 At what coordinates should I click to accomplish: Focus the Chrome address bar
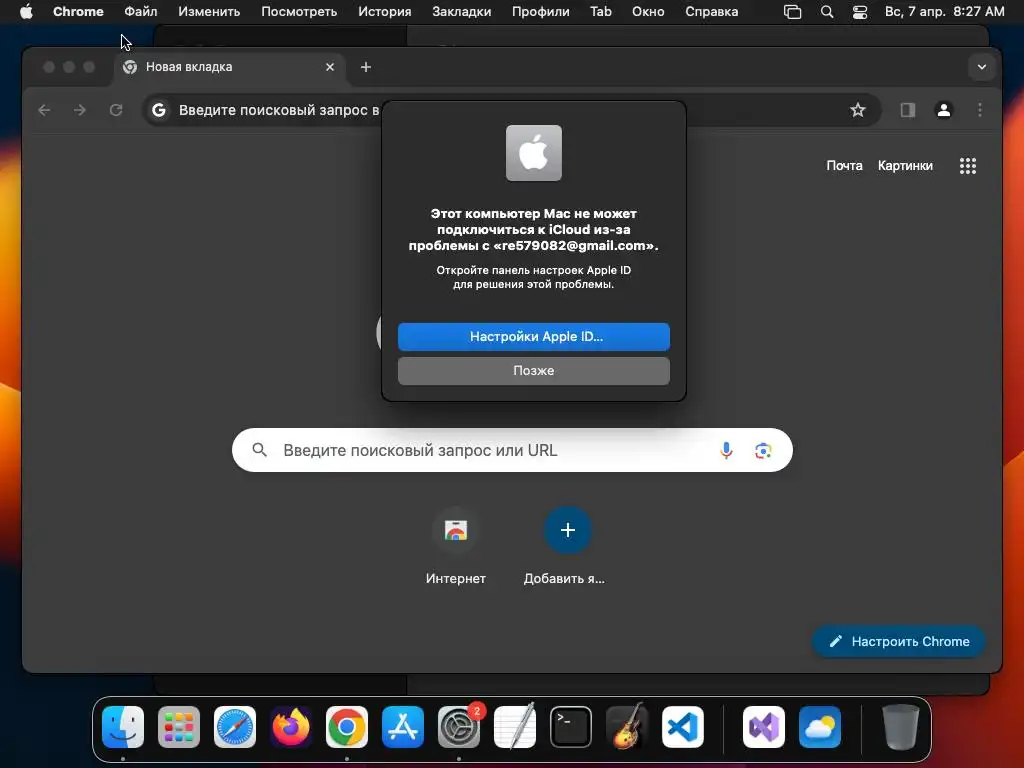point(511,110)
